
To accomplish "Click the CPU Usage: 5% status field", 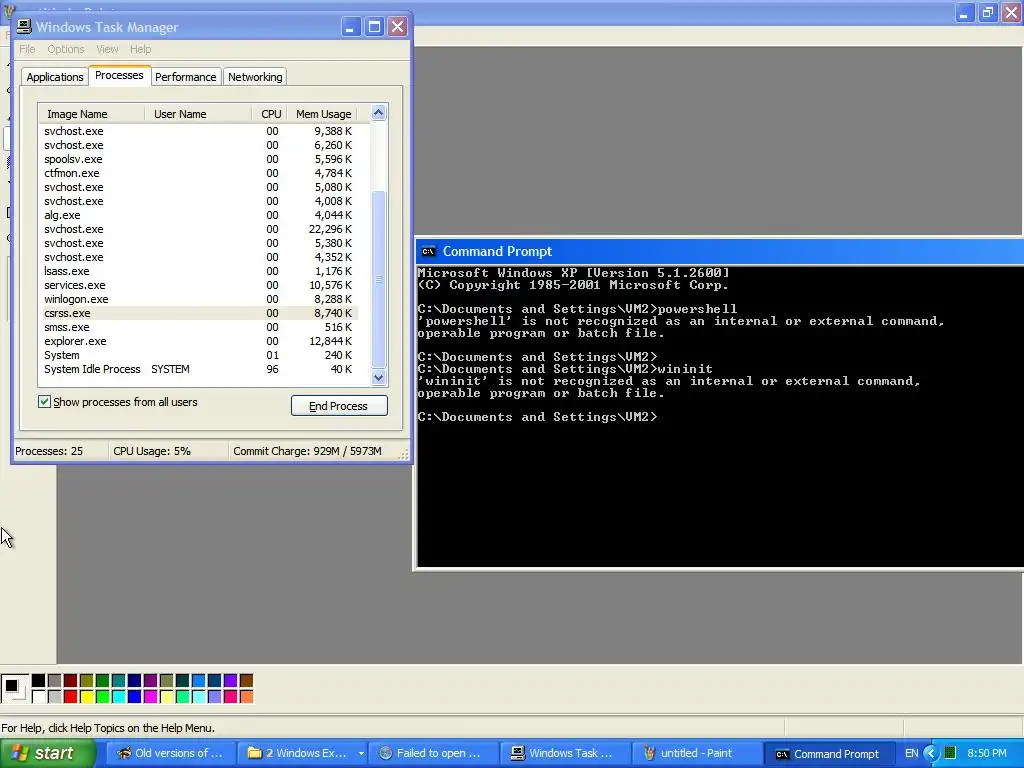I will coord(167,451).
